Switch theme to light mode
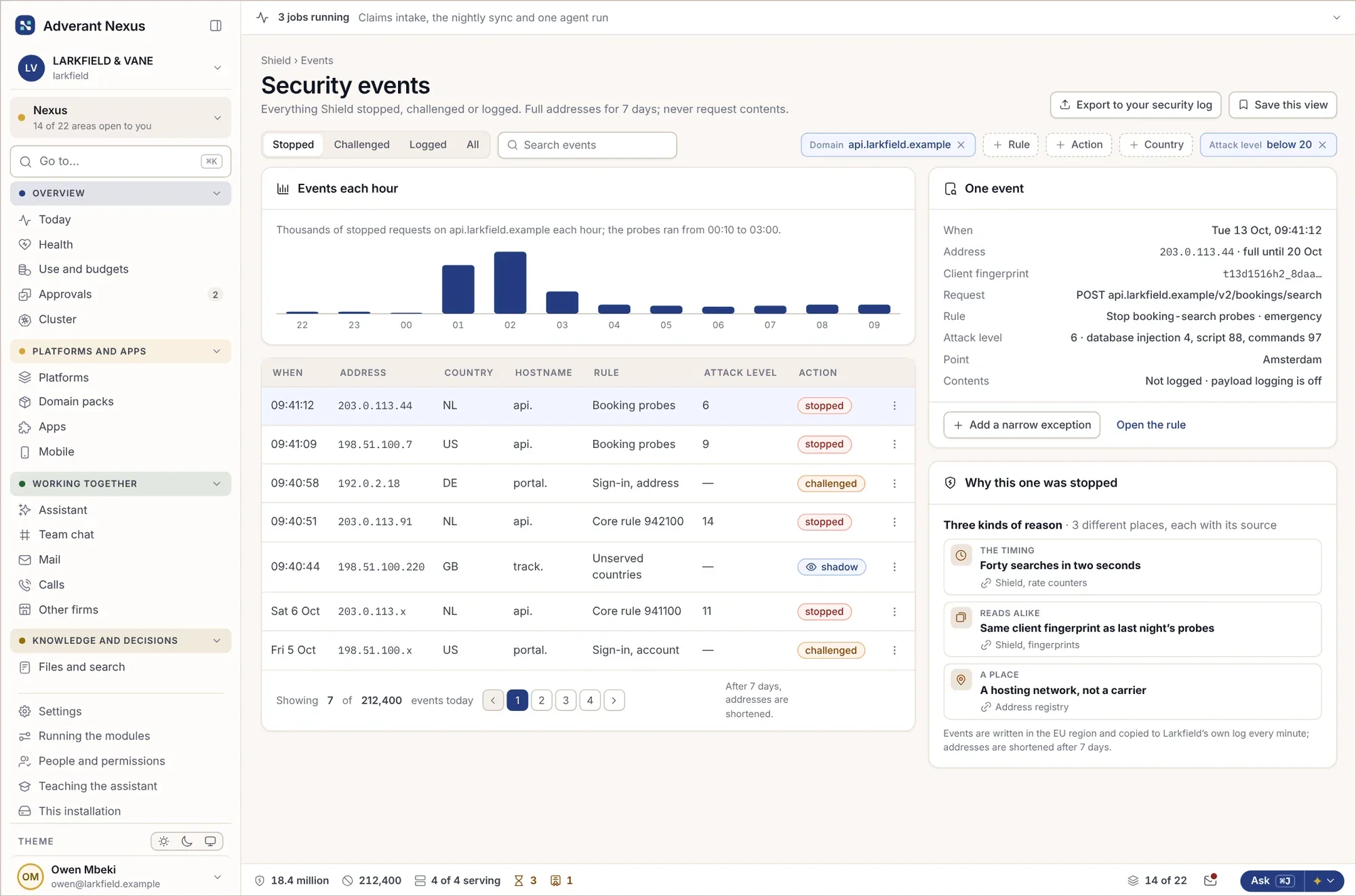This screenshot has width=1356, height=896. coord(163,842)
